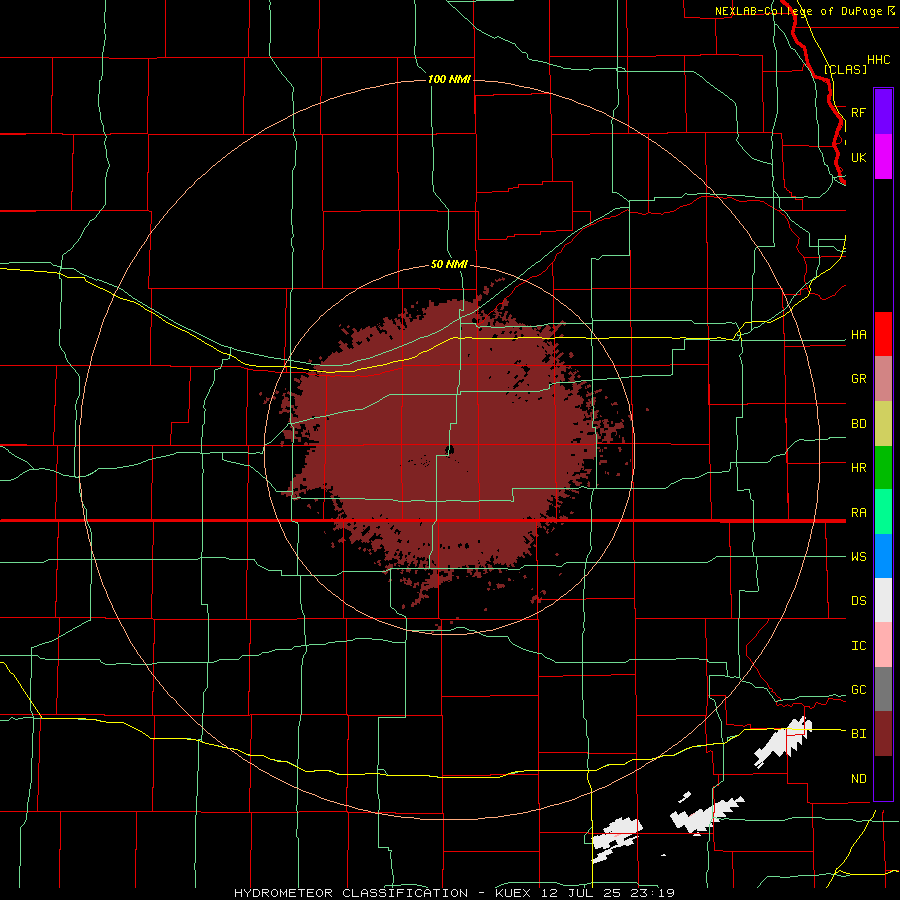Image resolution: width=900 pixels, height=900 pixels.
Task: Click the black radar site dot at center
Action: 450,449
